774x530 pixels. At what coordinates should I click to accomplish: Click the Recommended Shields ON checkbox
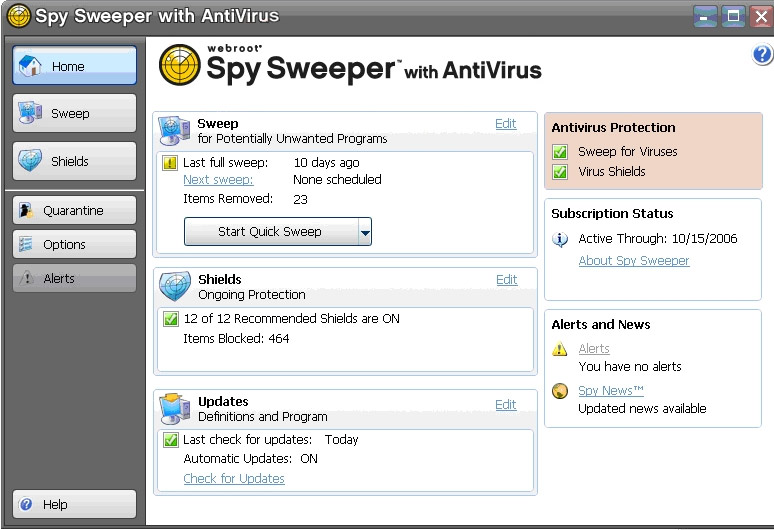click(x=170, y=319)
